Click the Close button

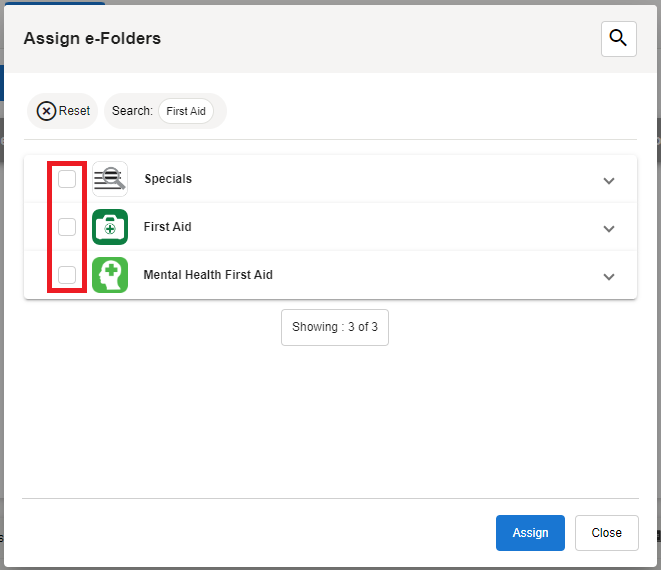606,533
